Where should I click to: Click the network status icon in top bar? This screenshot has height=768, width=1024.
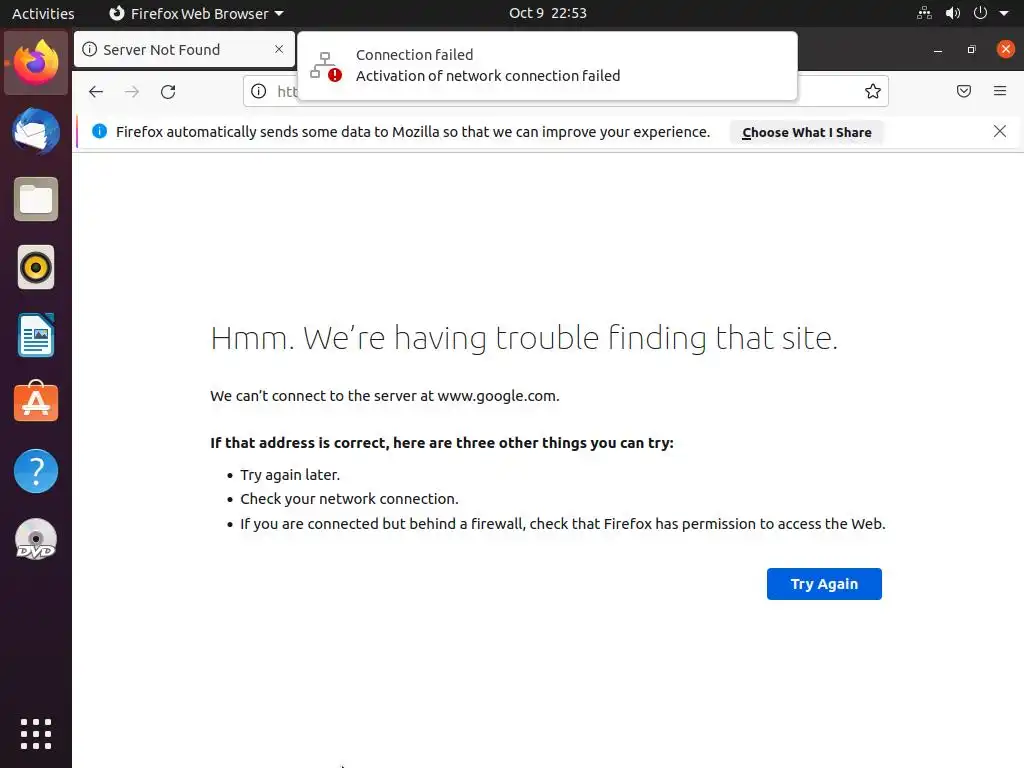click(924, 13)
